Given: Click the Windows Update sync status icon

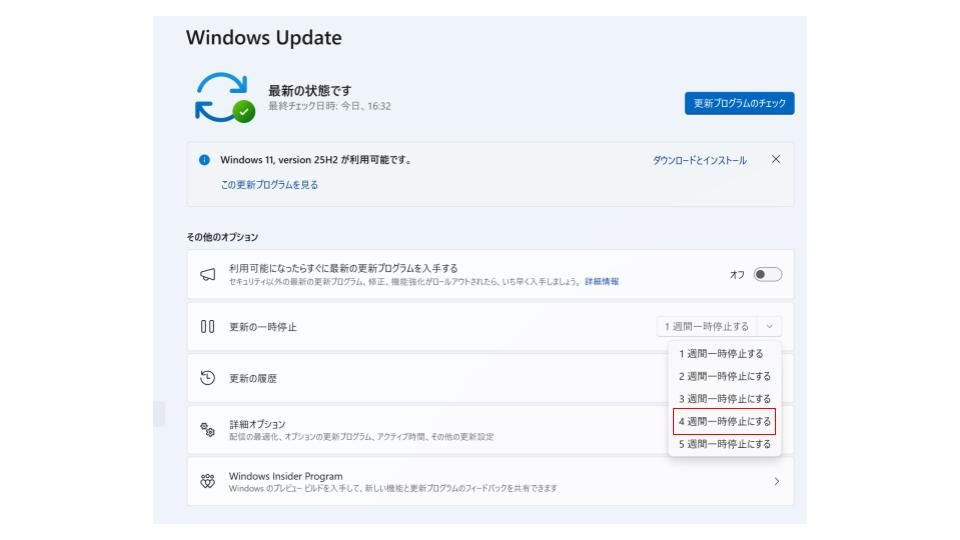Looking at the screenshot, I should pyautogui.click(x=224, y=97).
